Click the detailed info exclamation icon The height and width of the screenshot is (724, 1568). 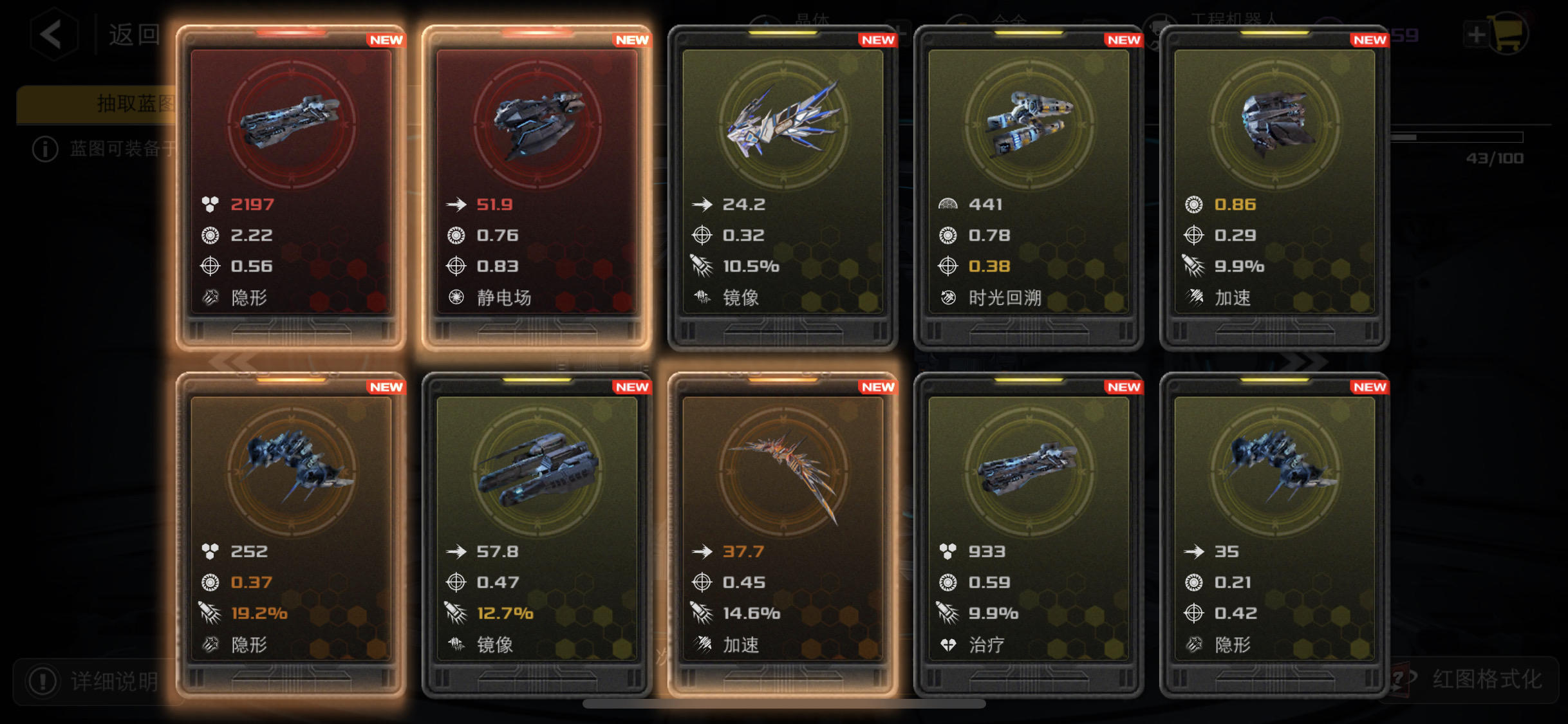click(x=43, y=681)
